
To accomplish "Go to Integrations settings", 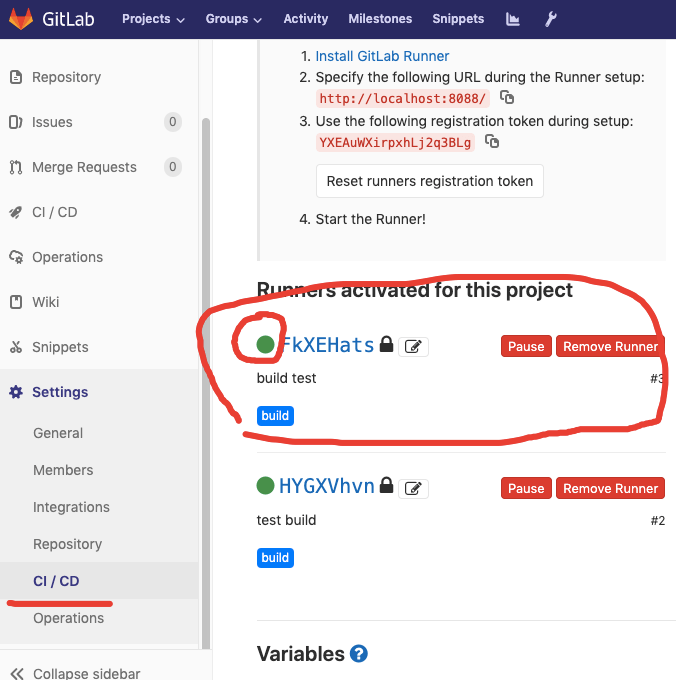I will pyautogui.click(x=72, y=507).
